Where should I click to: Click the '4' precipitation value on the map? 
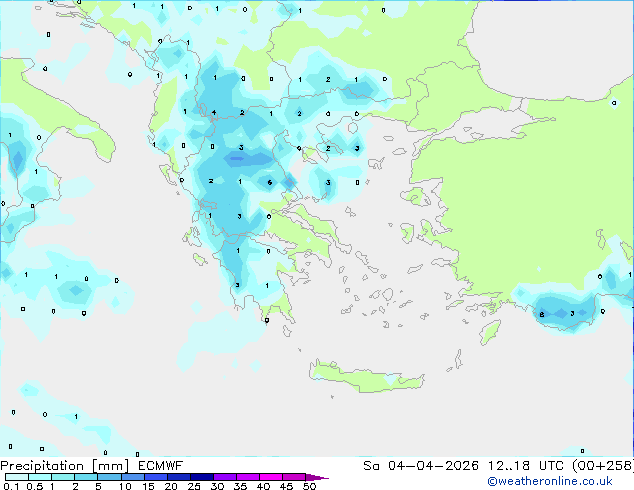[213, 113]
